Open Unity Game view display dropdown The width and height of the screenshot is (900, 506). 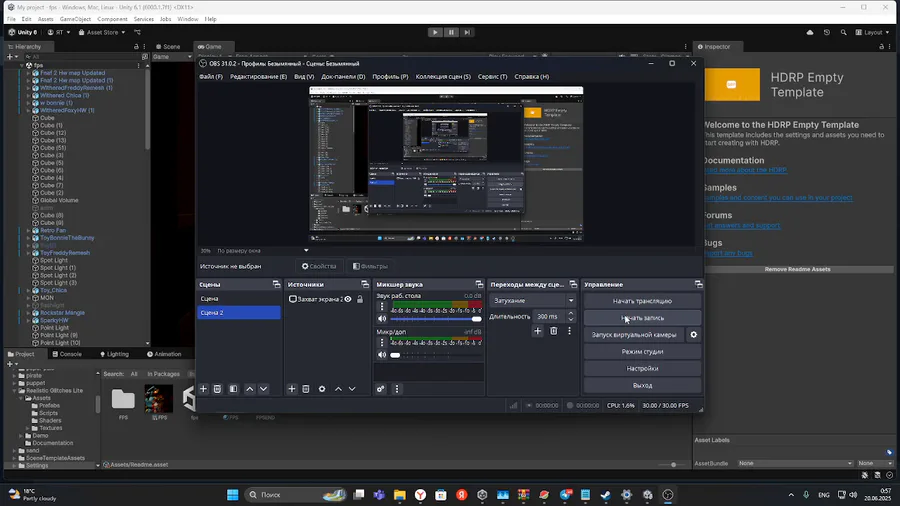click(x=172, y=57)
